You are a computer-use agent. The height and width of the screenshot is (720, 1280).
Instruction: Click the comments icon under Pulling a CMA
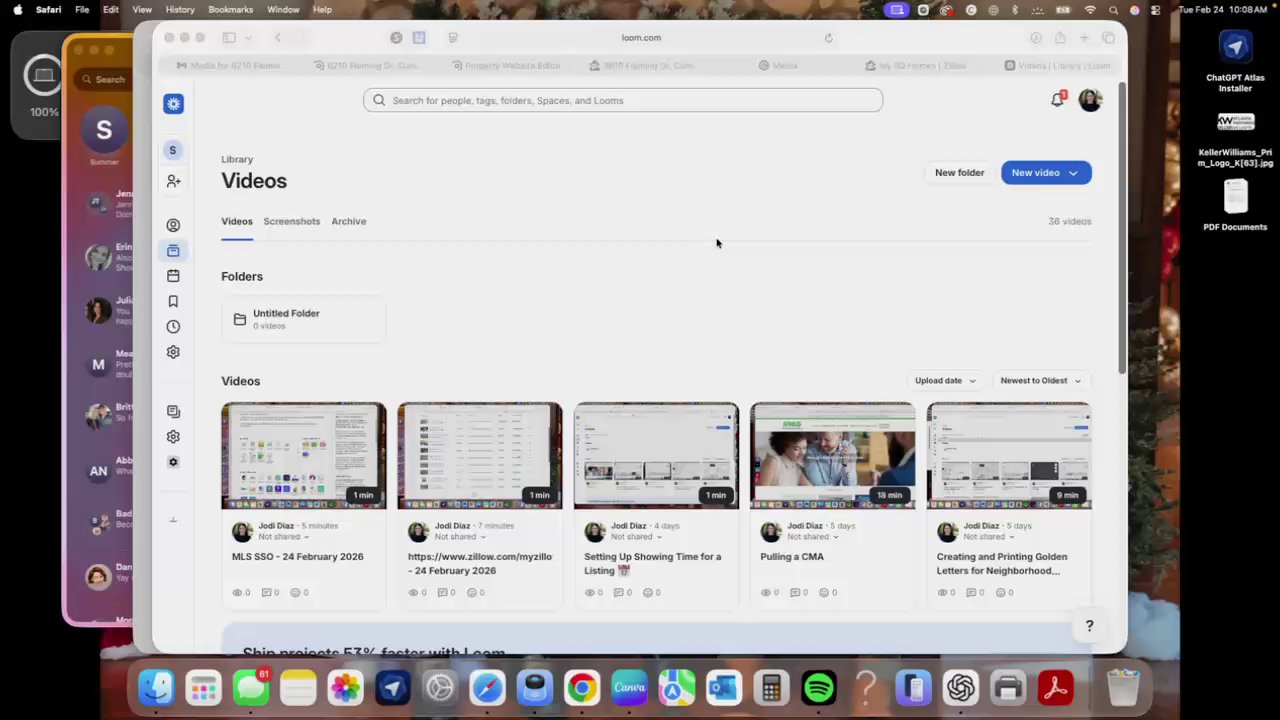pos(796,593)
